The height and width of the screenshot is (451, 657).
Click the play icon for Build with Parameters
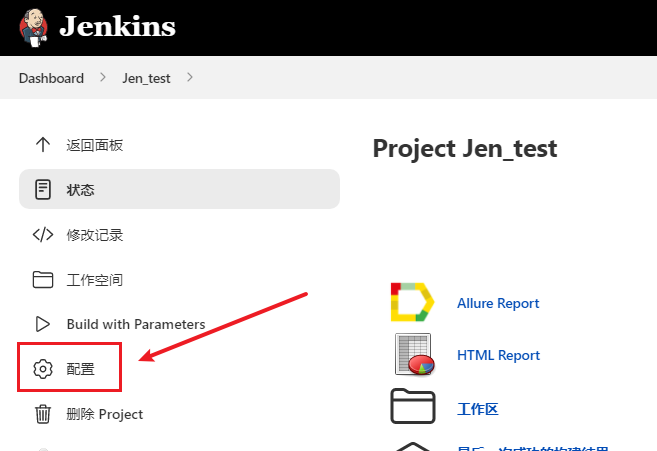coord(43,324)
